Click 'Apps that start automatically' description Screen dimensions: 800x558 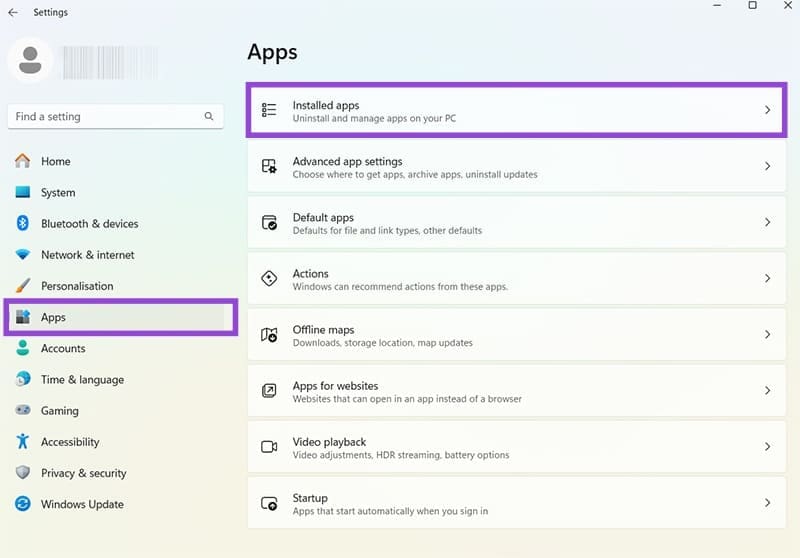[390, 511]
